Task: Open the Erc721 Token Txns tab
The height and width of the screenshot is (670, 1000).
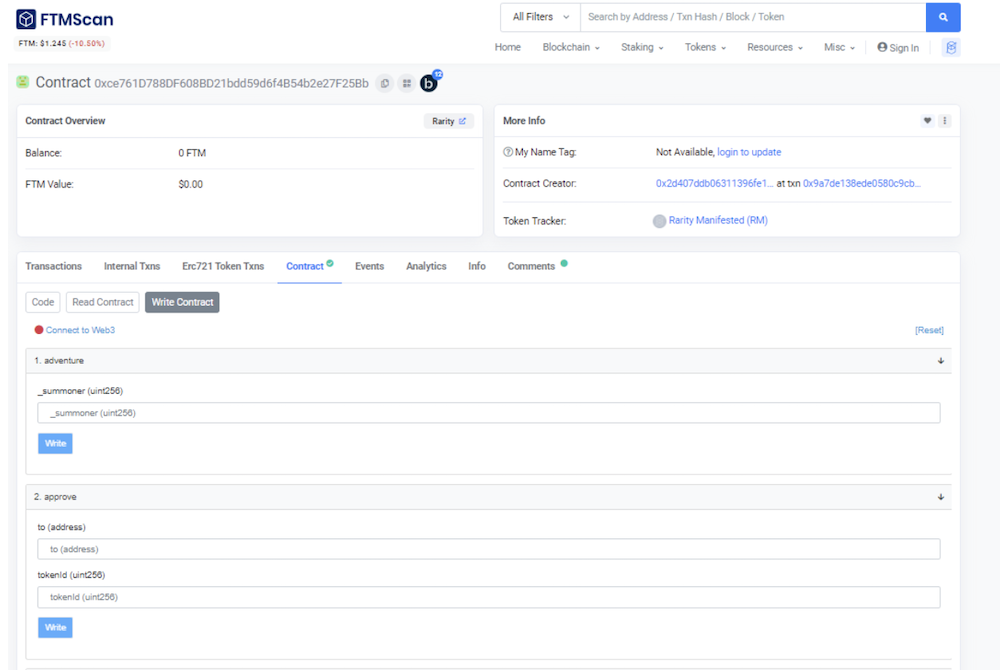Action: coord(223,266)
